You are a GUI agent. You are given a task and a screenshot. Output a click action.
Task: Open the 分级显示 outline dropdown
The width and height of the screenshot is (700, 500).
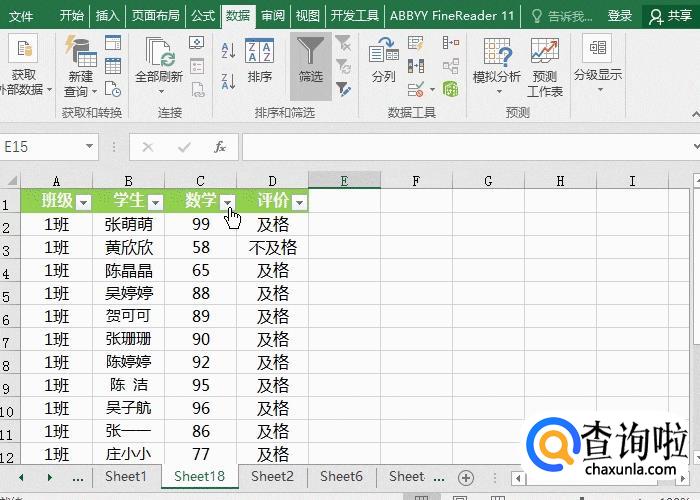pyautogui.click(x=598, y=64)
